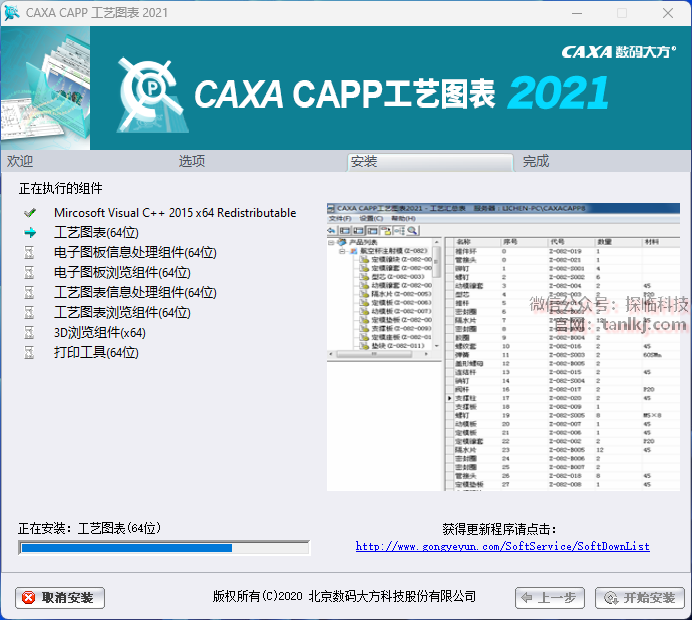692x620 pixels.
Task: Click the 获得更新程序请点击 label
Action: pos(500,529)
